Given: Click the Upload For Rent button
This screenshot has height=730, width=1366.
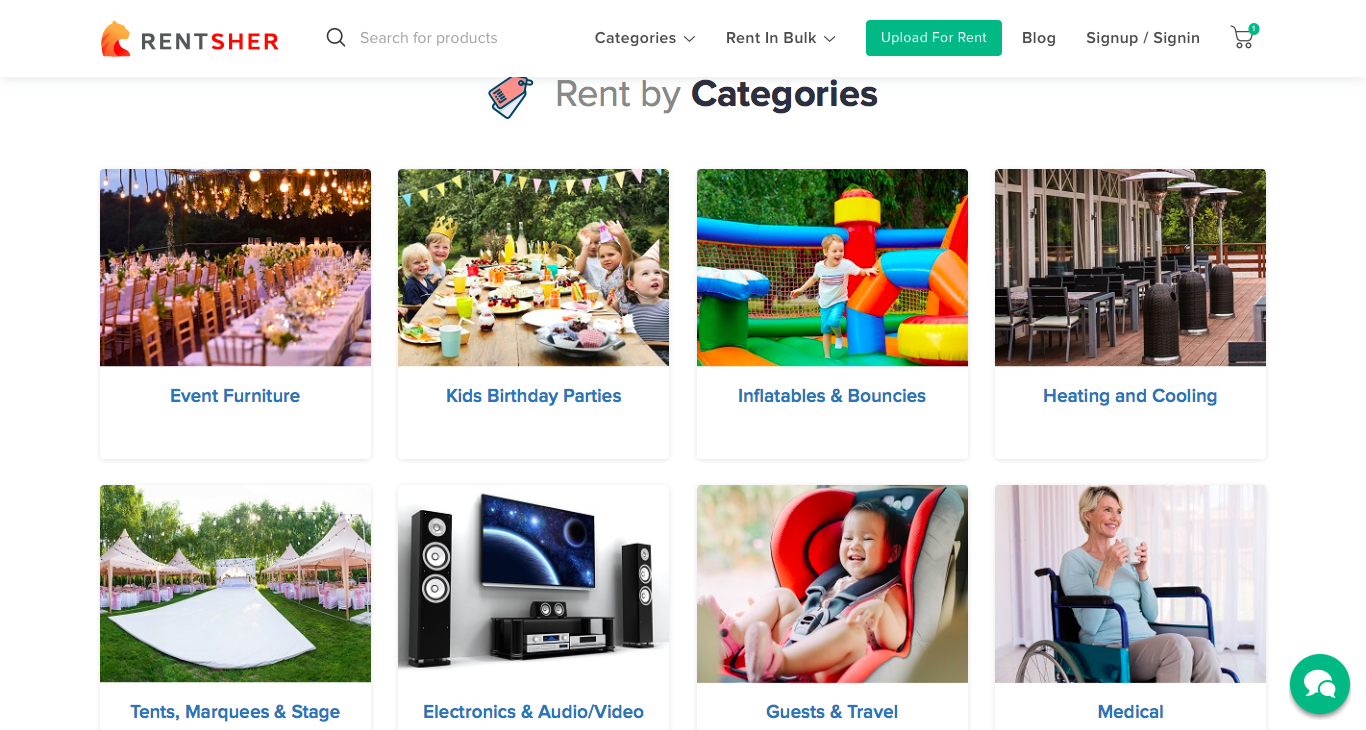Looking at the screenshot, I should pyautogui.click(x=934, y=38).
